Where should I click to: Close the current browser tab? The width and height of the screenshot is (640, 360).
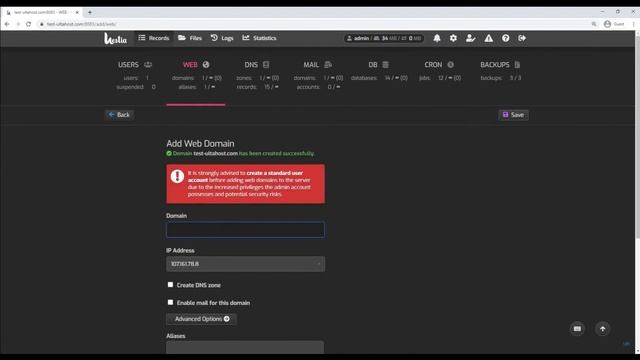(77, 12)
